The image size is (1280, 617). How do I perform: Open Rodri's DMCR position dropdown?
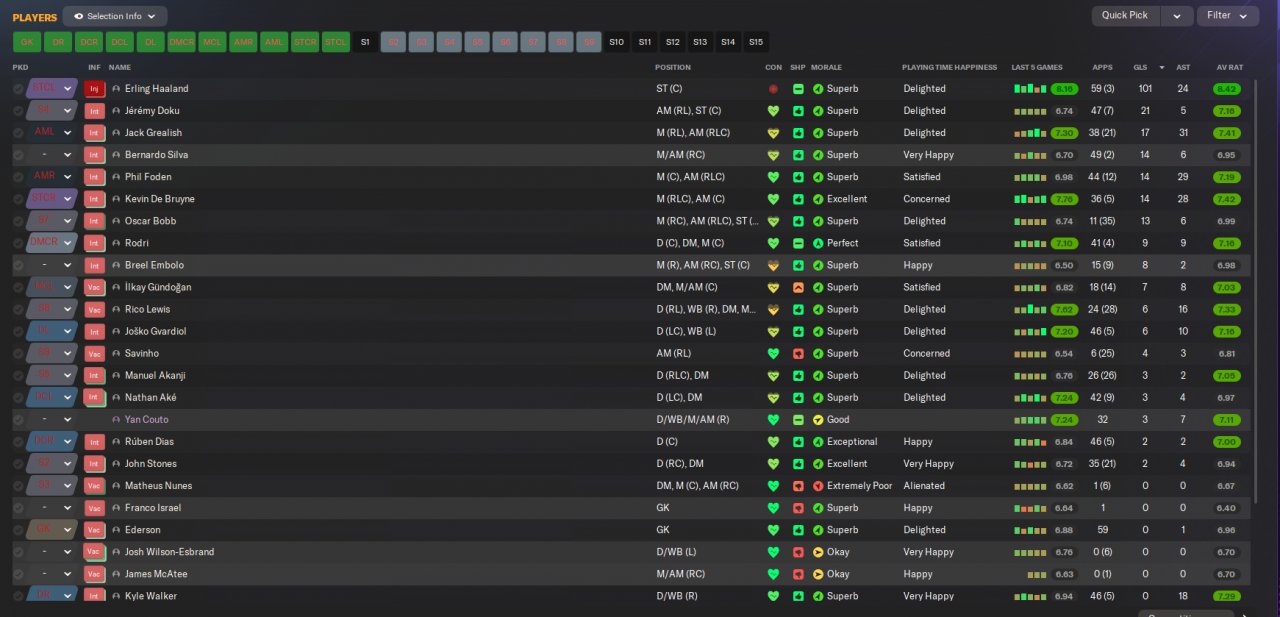(68, 243)
